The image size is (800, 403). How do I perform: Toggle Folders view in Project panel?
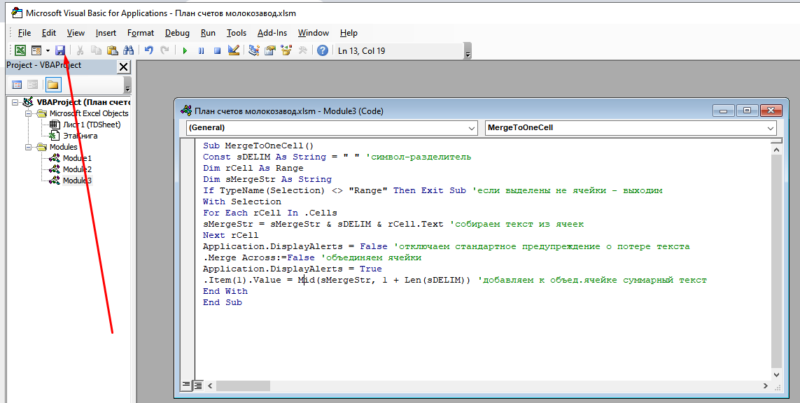[x=53, y=85]
